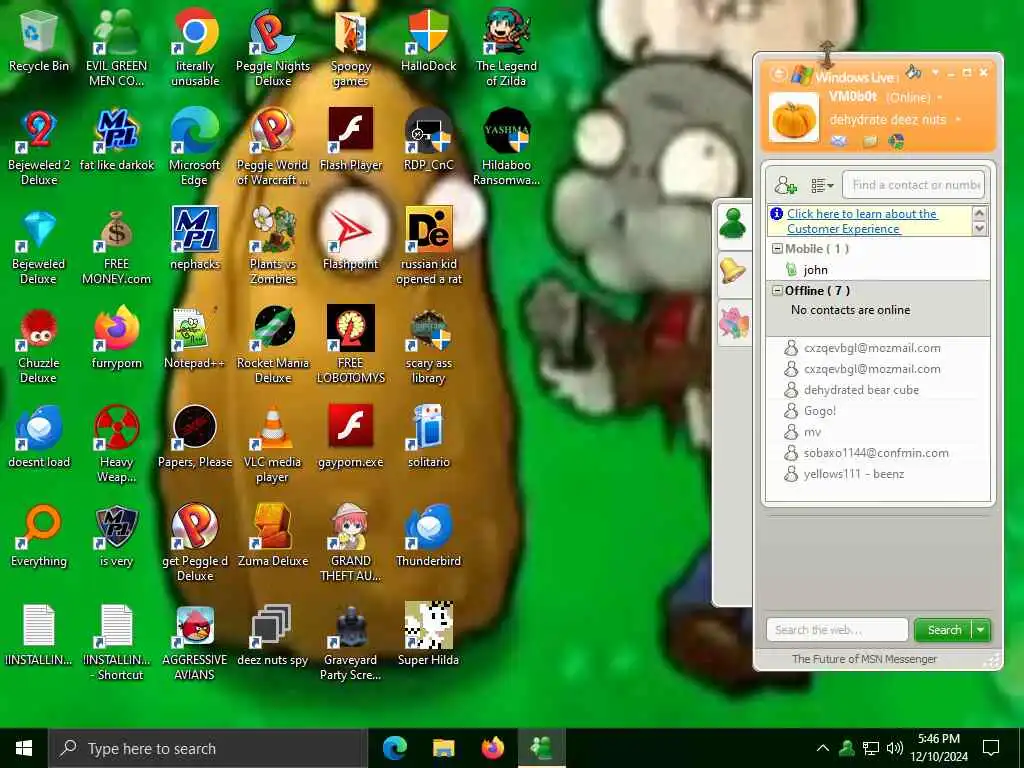Click the pumpkin display picture
Viewport: 1024px width, 768px height.
pyautogui.click(x=793, y=118)
